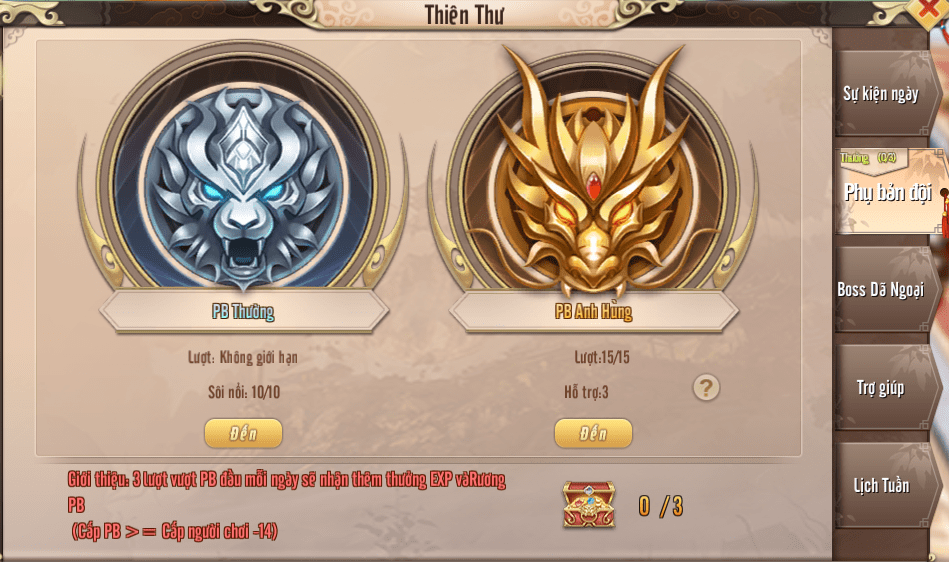
Task: Click Đến button under PB Anh Hùng
Action: (593, 433)
